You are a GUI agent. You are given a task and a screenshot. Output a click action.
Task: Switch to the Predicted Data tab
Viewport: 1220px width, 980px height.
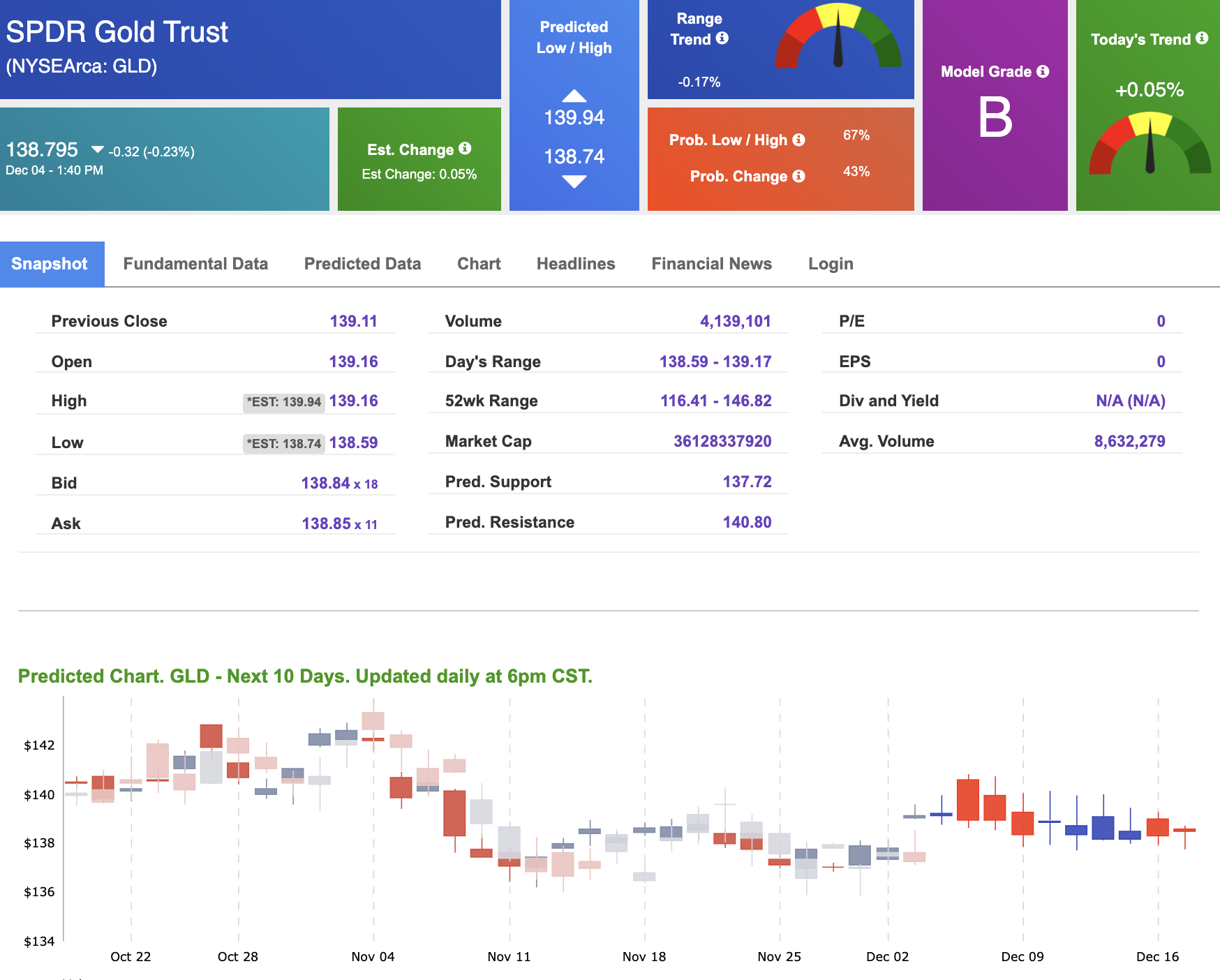pos(362,264)
